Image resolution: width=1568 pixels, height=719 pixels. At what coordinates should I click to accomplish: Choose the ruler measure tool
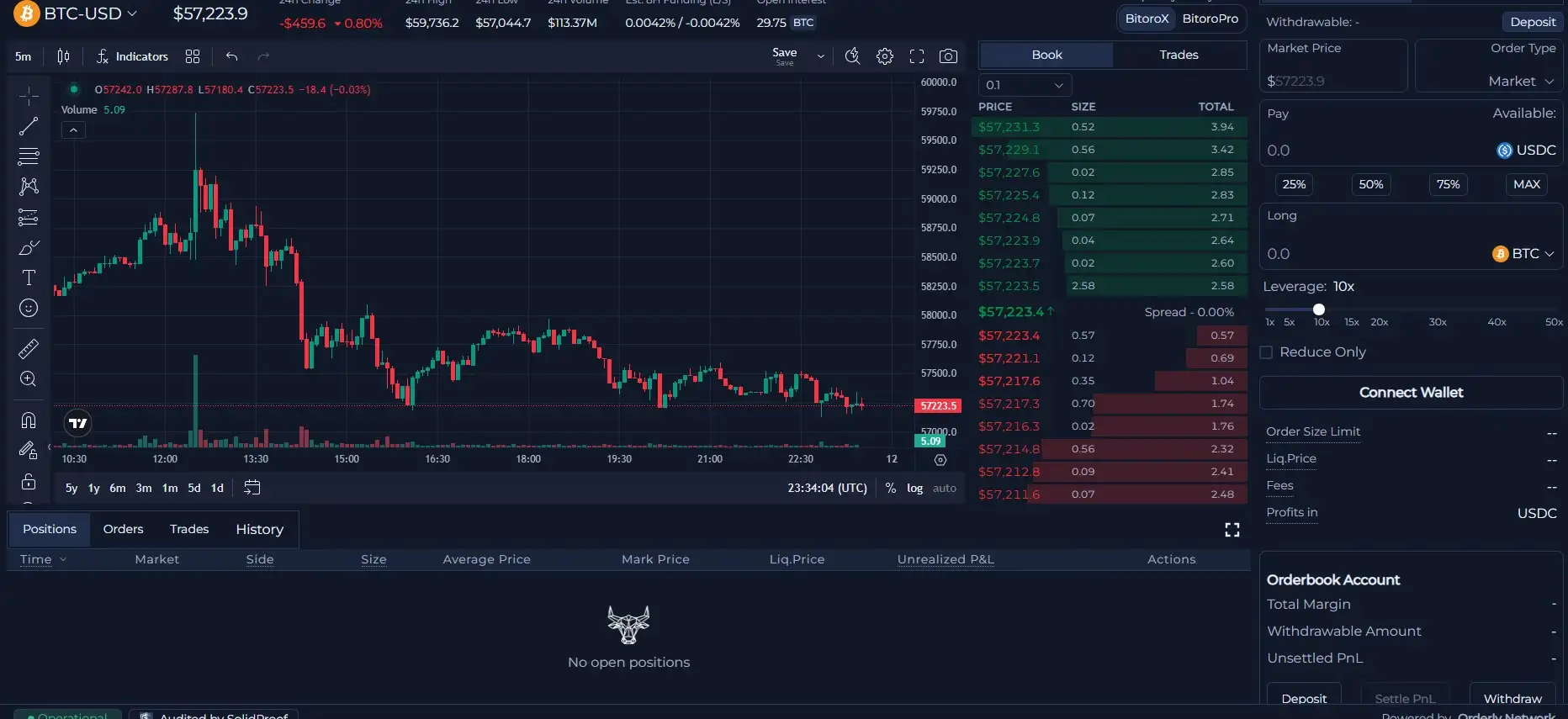29,348
